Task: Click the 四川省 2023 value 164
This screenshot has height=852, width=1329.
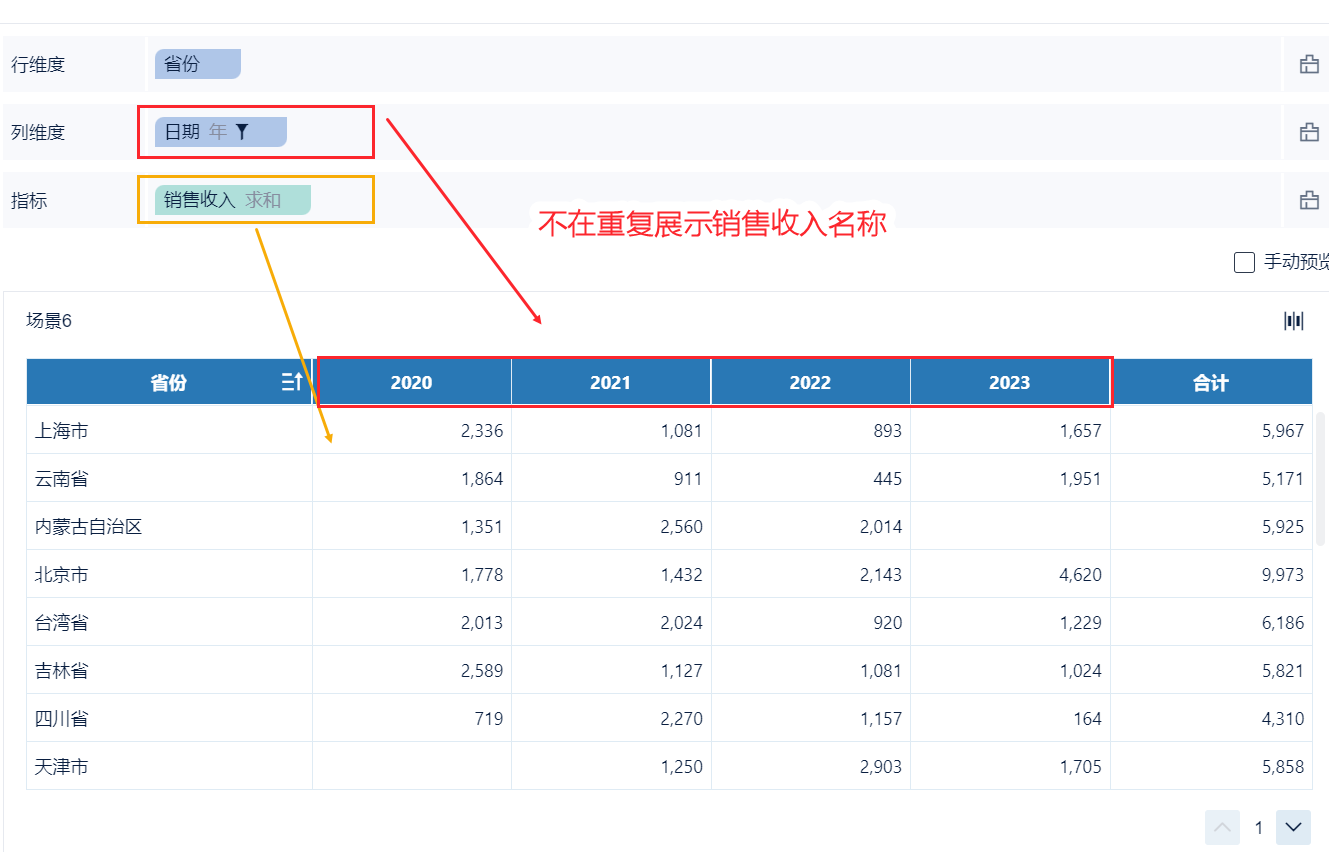Action: (1087, 719)
